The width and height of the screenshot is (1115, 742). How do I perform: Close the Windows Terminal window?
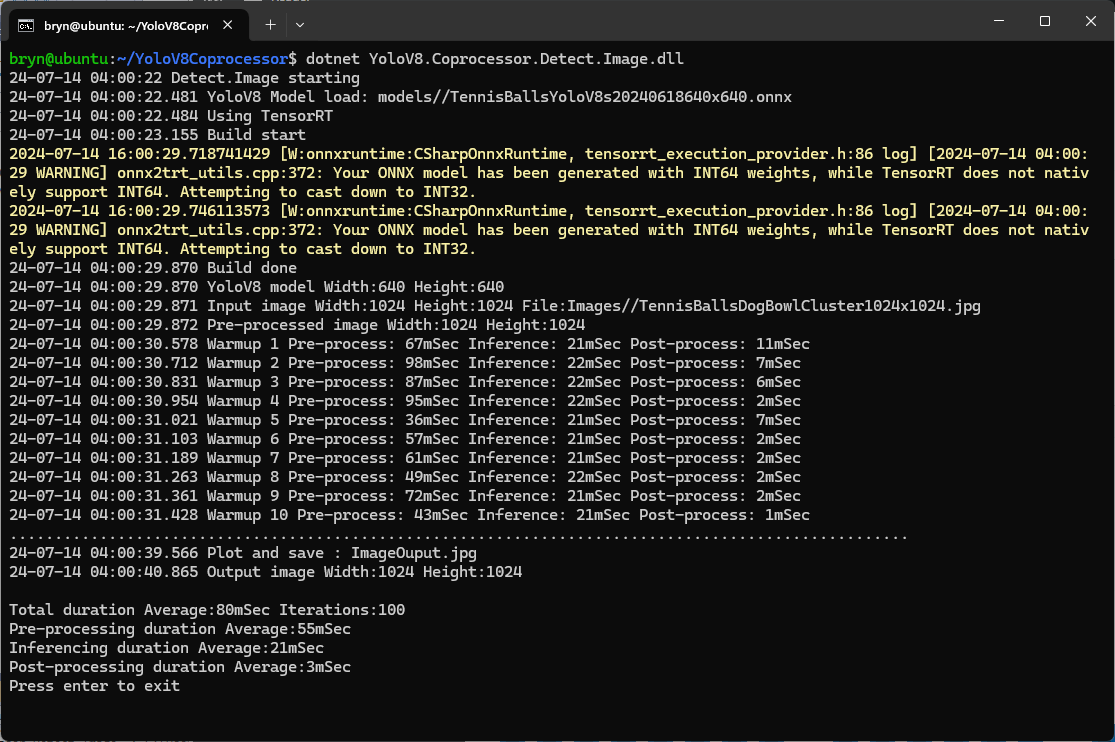1089,21
